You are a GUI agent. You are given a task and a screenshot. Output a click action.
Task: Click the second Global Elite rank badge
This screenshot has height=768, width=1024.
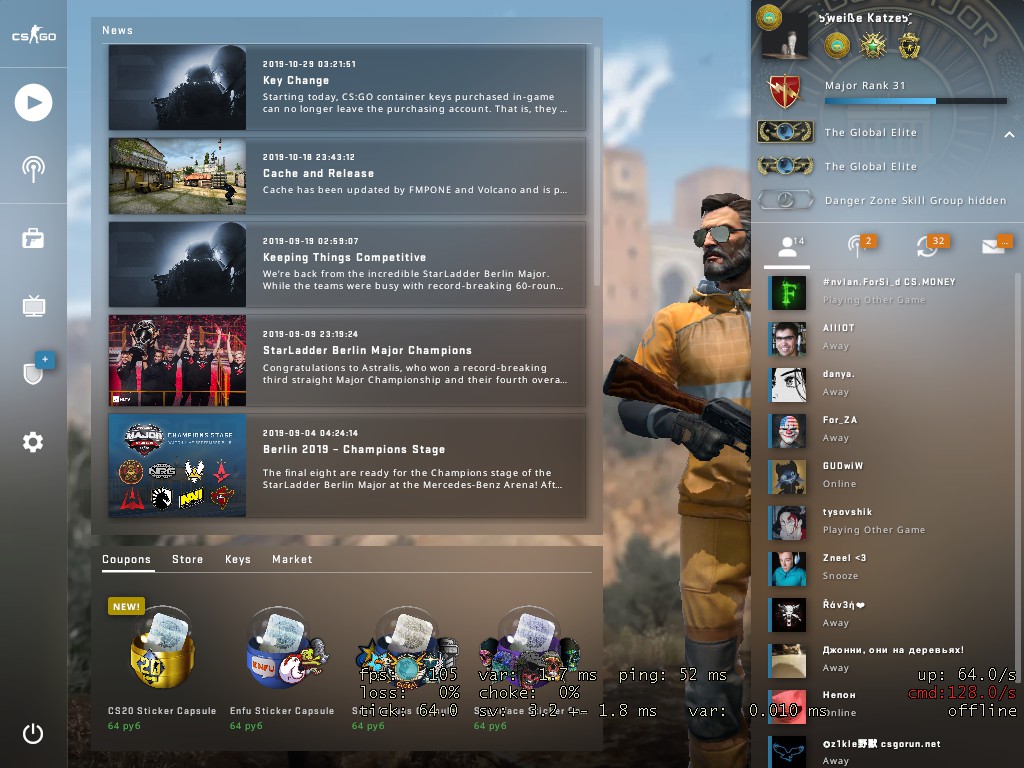(x=786, y=166)
